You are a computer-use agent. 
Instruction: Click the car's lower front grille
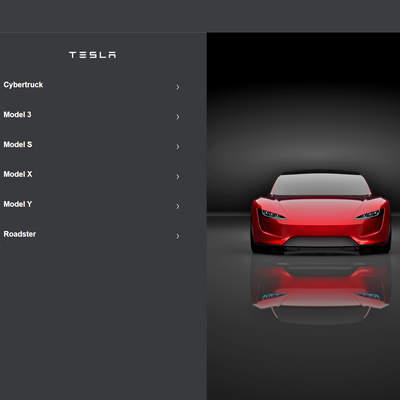[320, 241]
